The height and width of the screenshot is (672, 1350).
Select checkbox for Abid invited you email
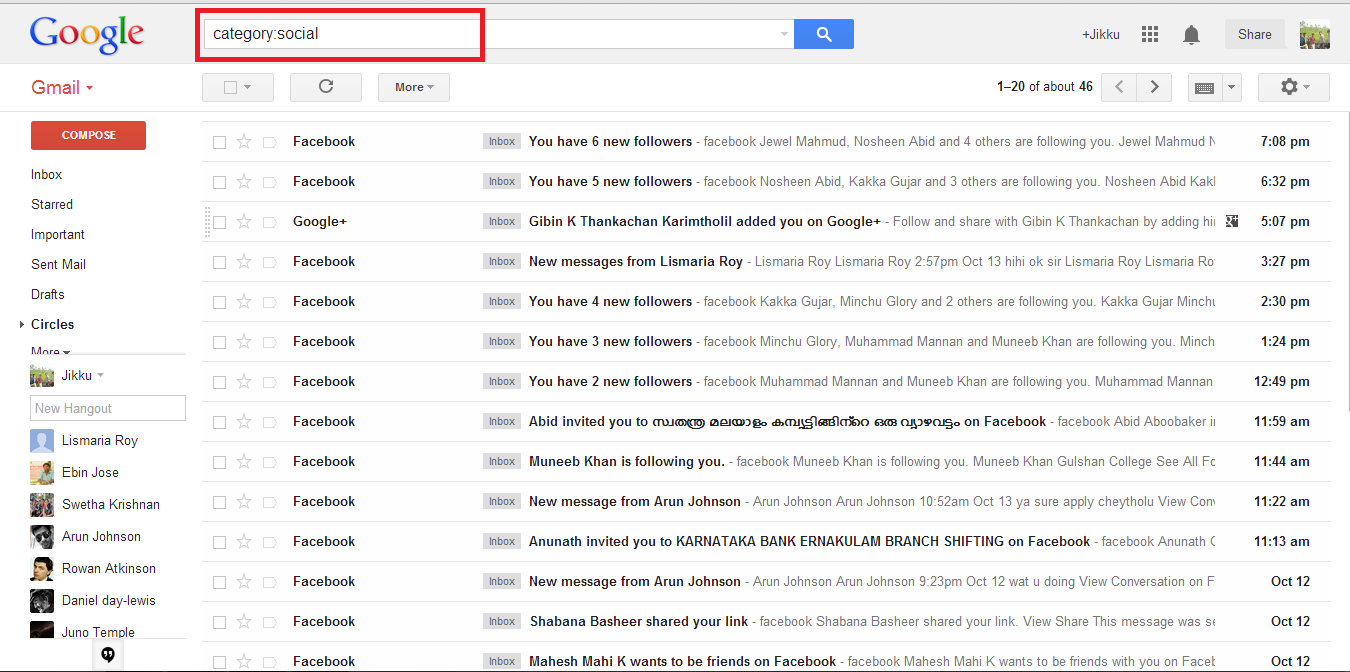point(219,422)
